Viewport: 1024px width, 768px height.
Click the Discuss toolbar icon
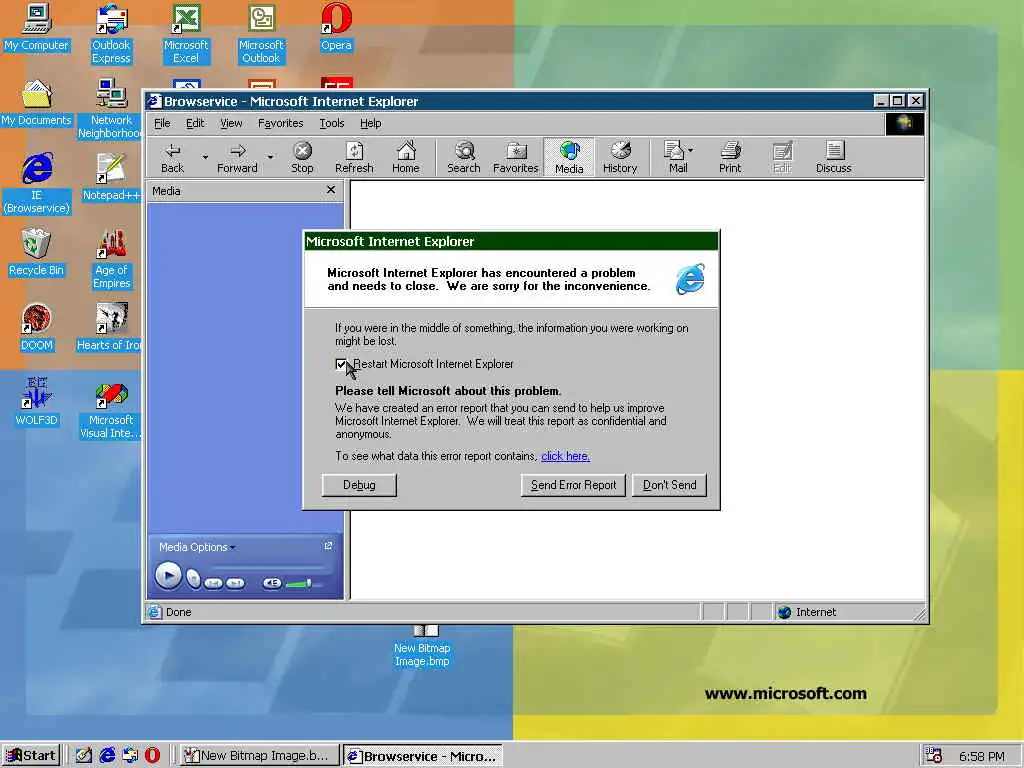tap(833, 157)
